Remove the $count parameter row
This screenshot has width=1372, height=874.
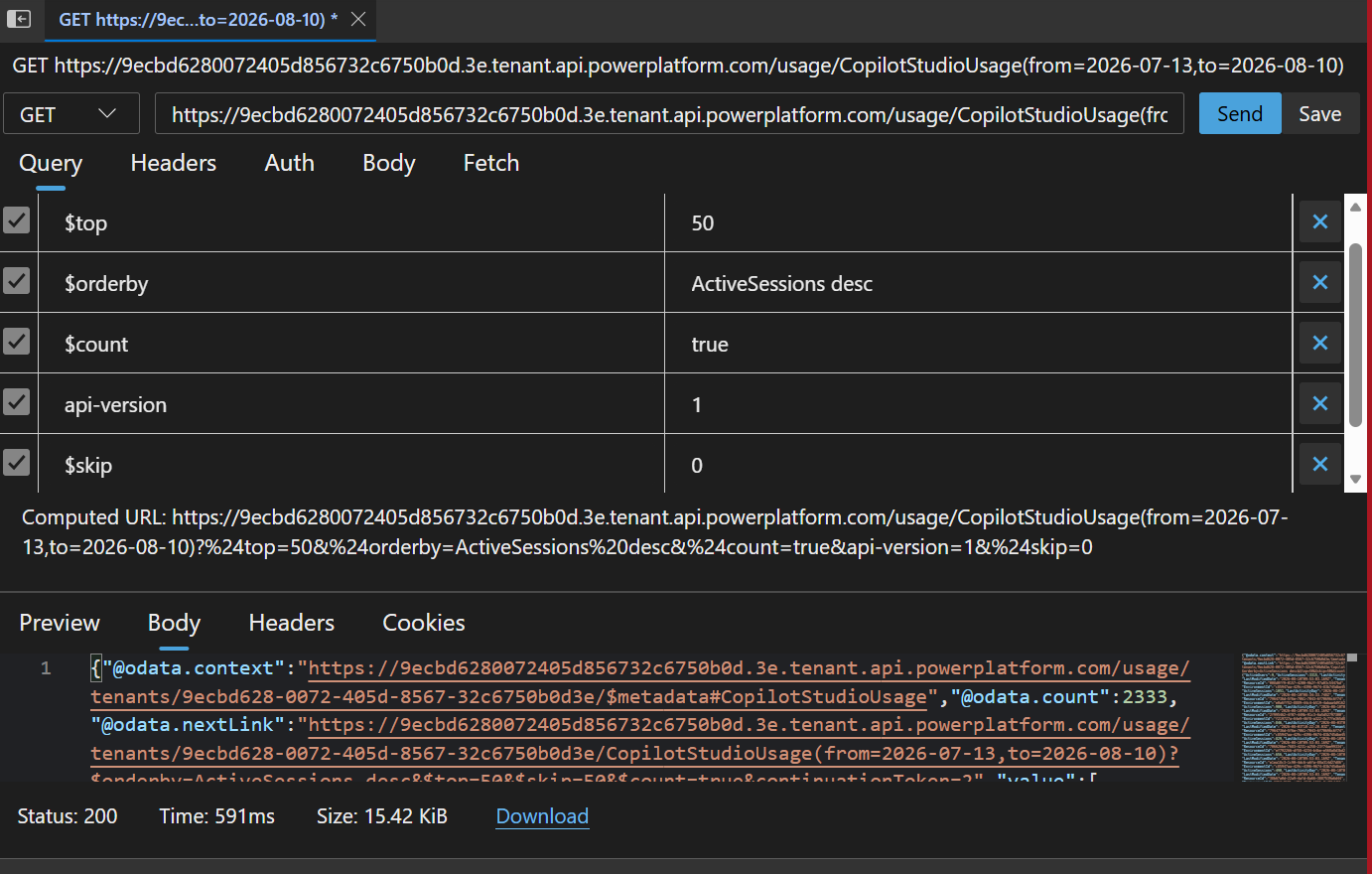click(1320, 343)
